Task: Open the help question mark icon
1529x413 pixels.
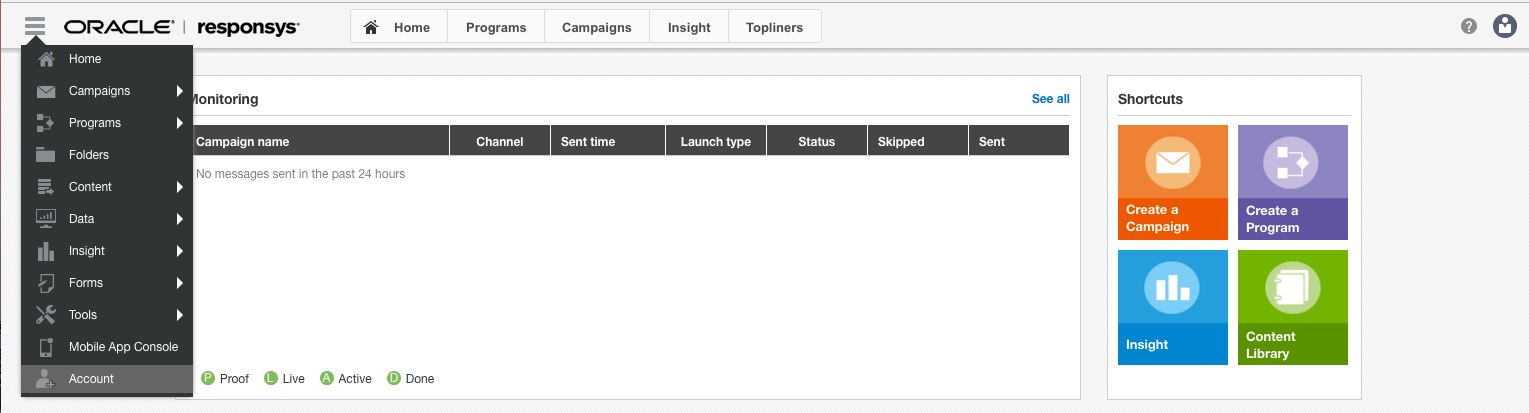Action: (x=1468, y=27)
